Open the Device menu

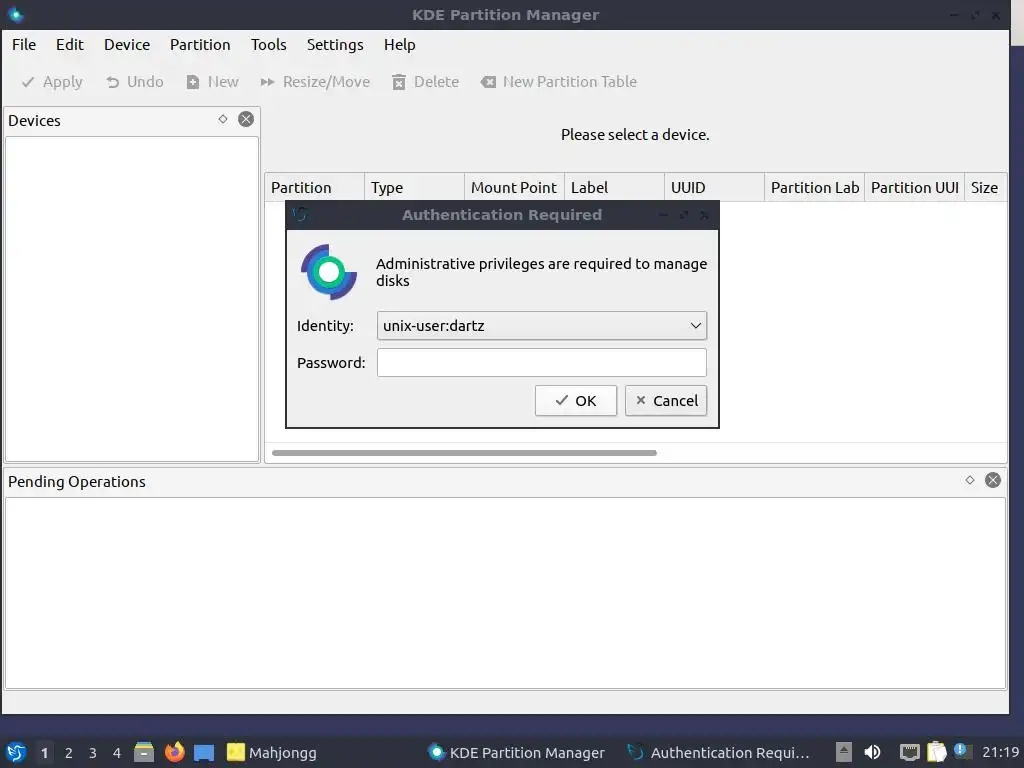click(x=127, y=44)
